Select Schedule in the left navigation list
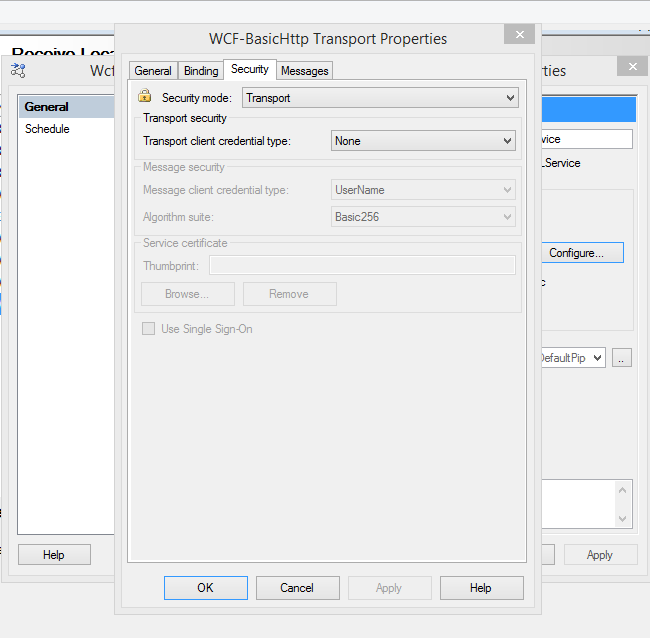Screen dimensions: 650x638 [x=66, y=129]
